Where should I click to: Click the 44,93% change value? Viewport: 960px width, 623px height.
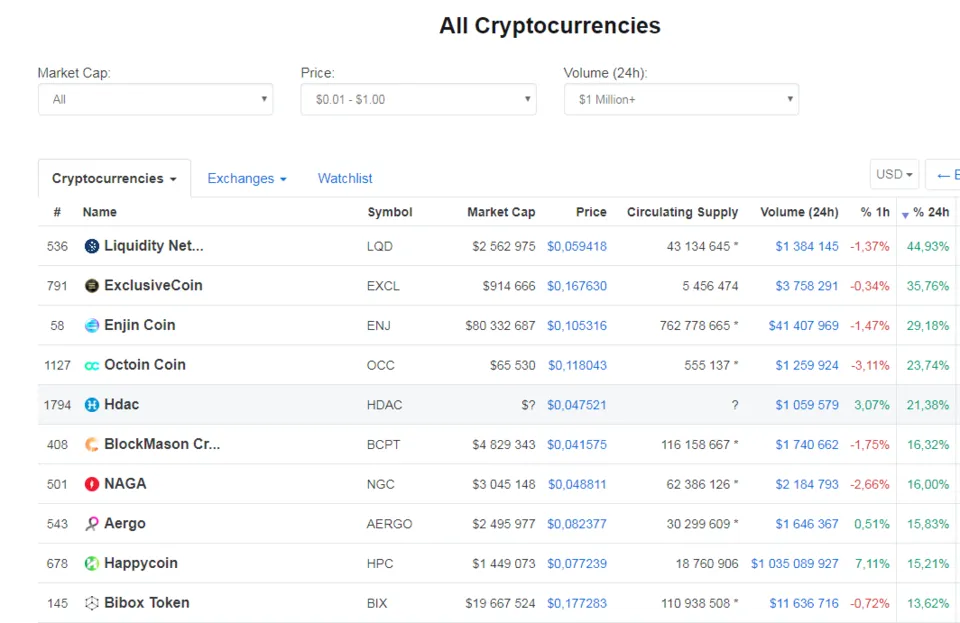coord(928,247)
